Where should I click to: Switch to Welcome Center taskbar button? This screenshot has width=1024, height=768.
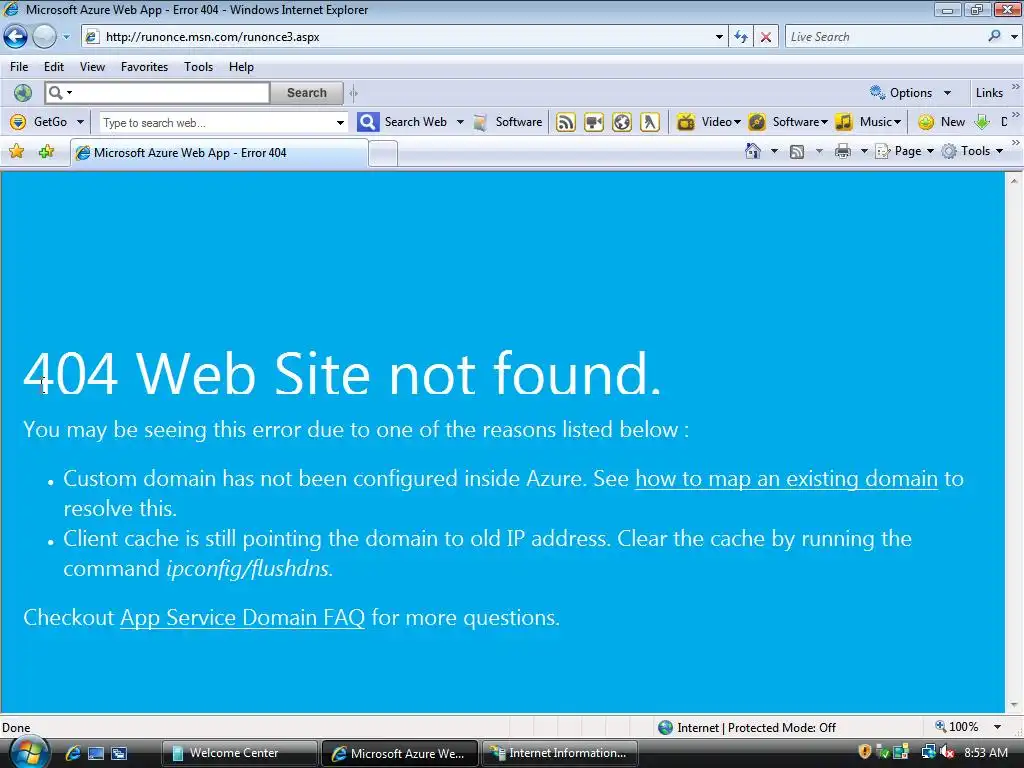coord(239,753)
